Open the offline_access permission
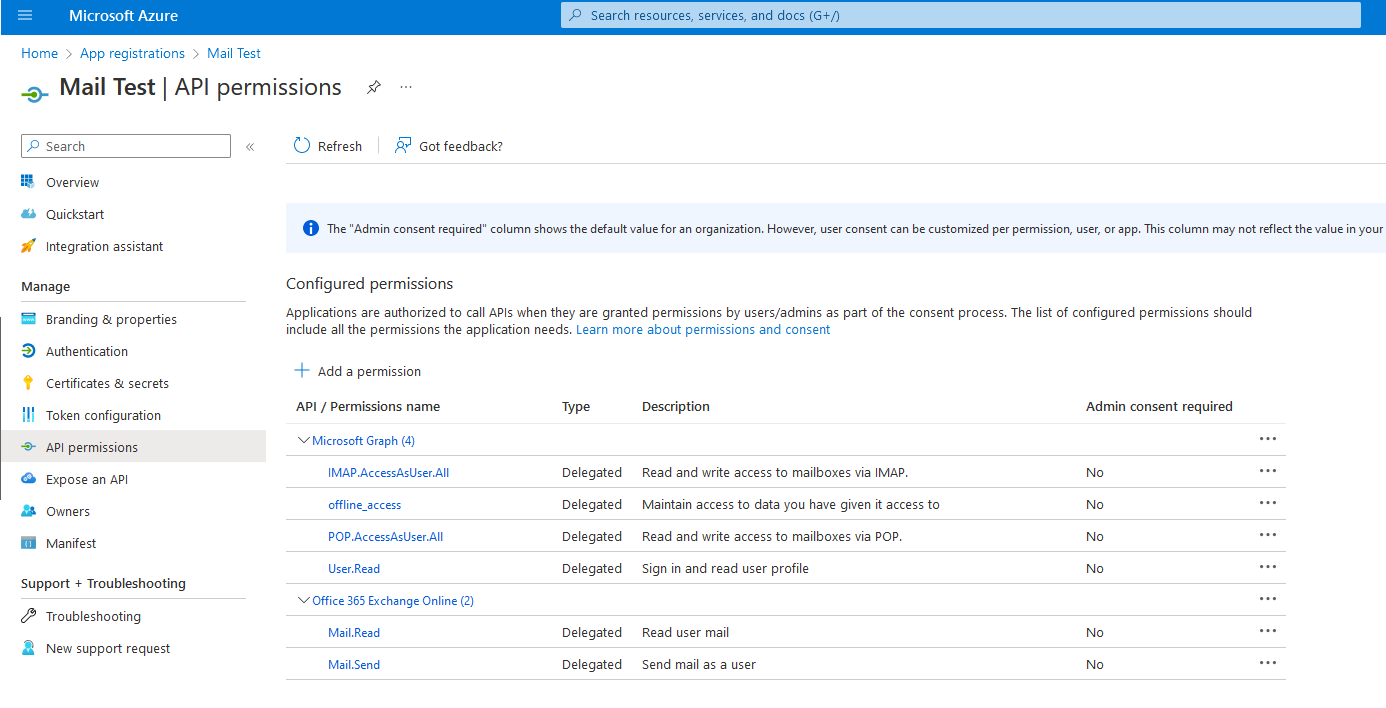 coord(364,504)
